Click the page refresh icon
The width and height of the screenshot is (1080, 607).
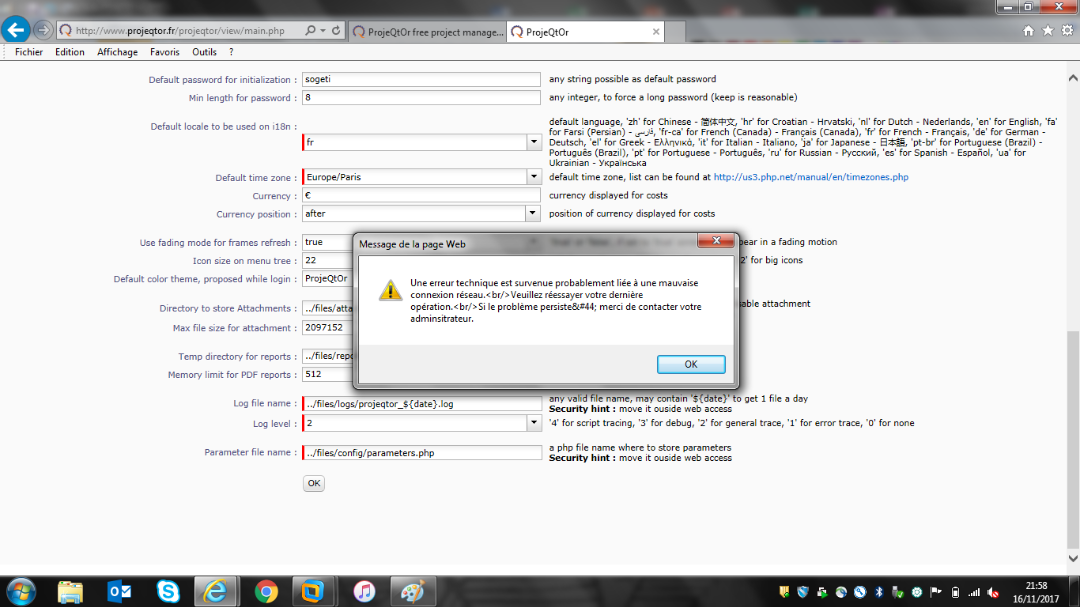tap(336, 30)
